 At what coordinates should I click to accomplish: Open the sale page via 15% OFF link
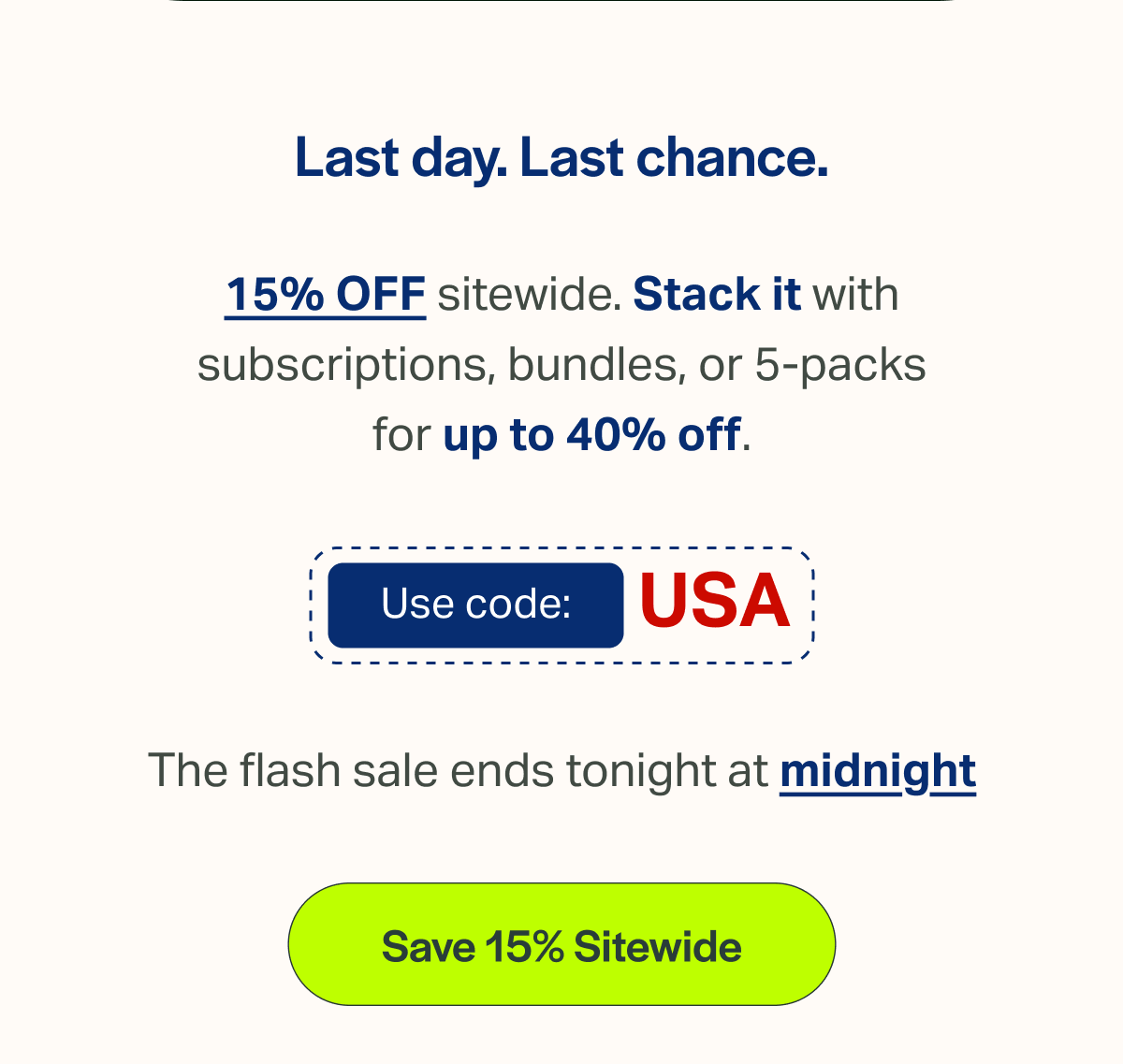324,295
